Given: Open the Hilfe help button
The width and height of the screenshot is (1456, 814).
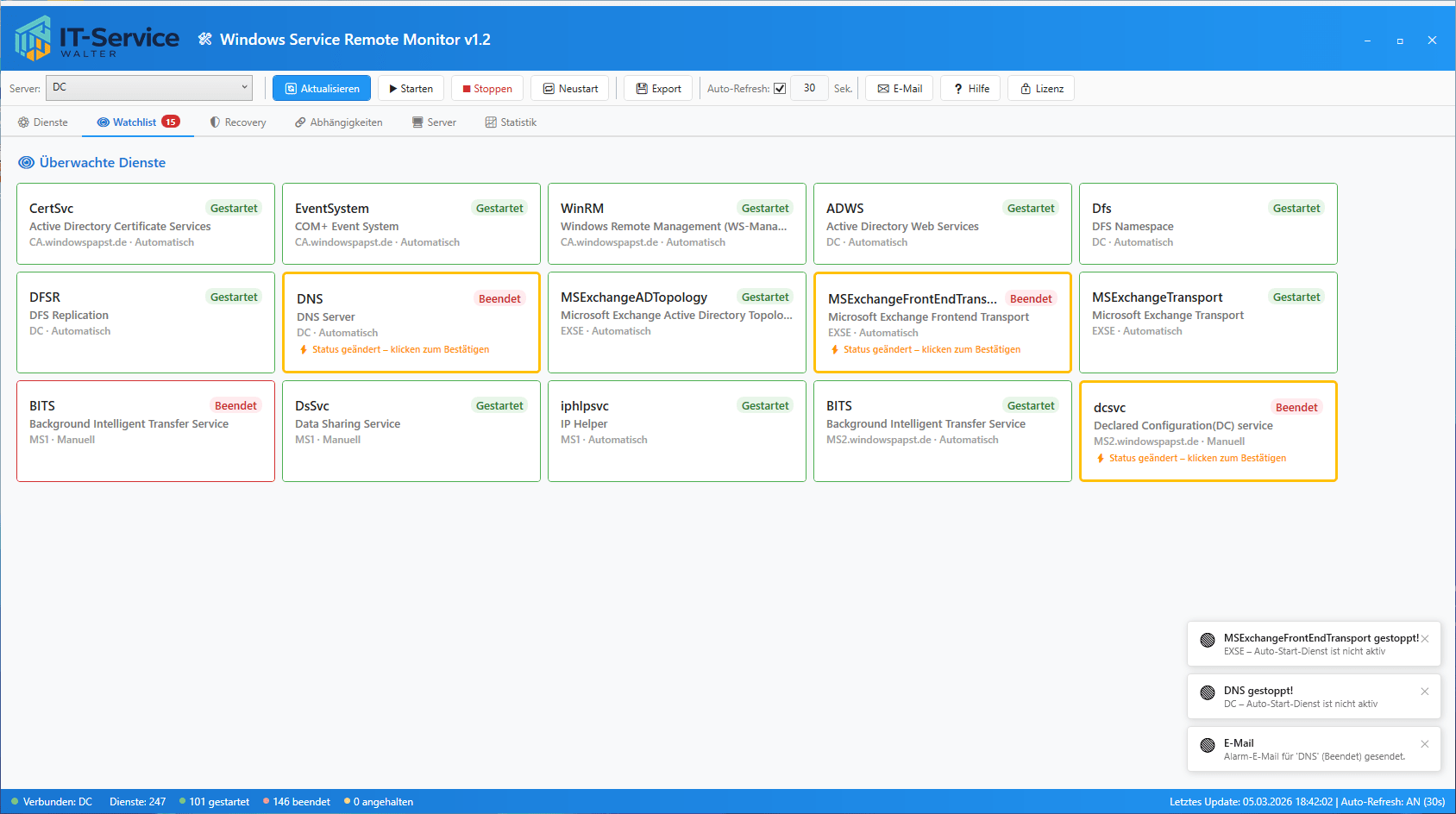Looking at the screenshot, I should click(x=971, y=89).
